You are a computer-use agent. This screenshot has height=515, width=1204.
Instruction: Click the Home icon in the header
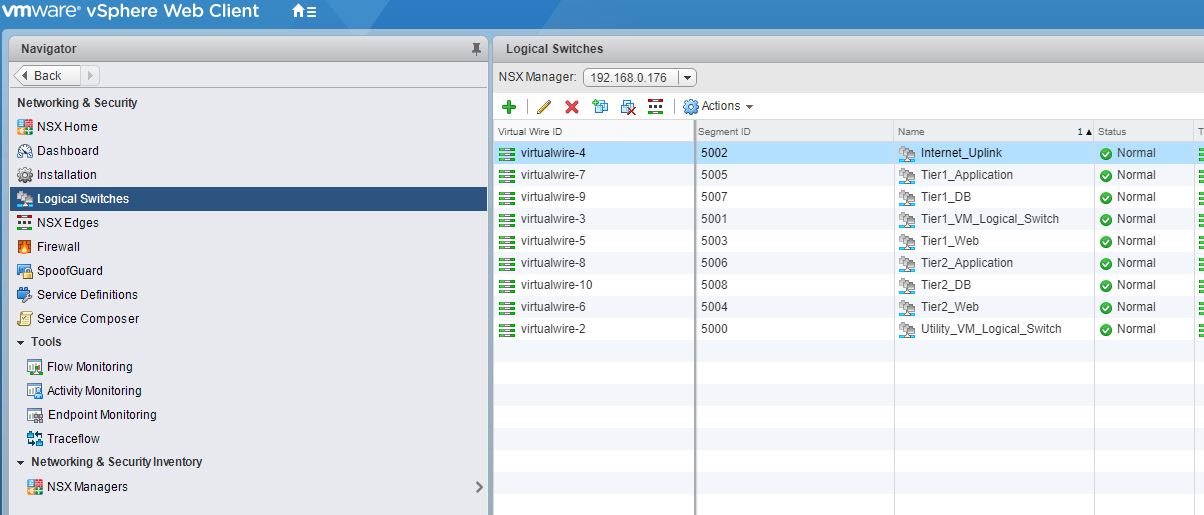pyautogui.click(x=304, y=12)
